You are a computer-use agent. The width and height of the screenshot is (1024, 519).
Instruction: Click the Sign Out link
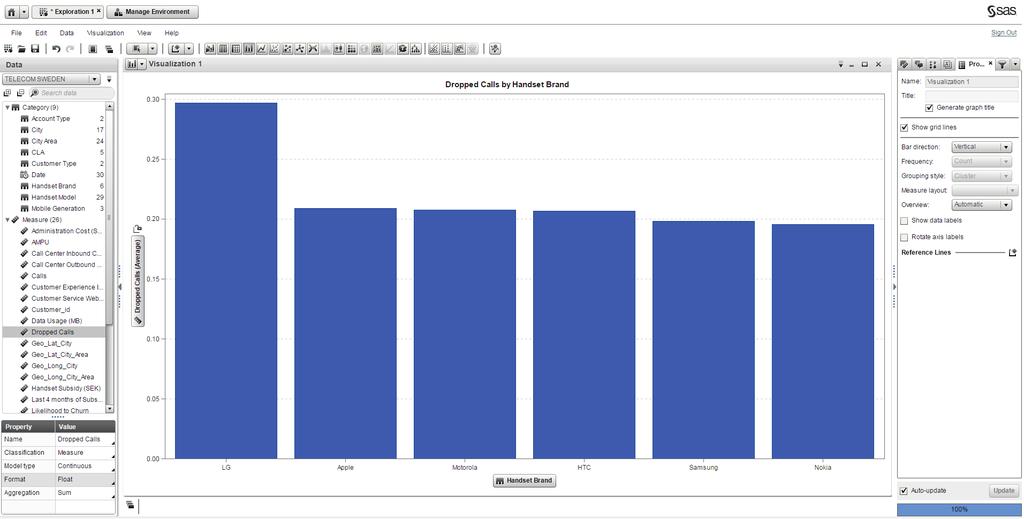tap(1004, 33)
